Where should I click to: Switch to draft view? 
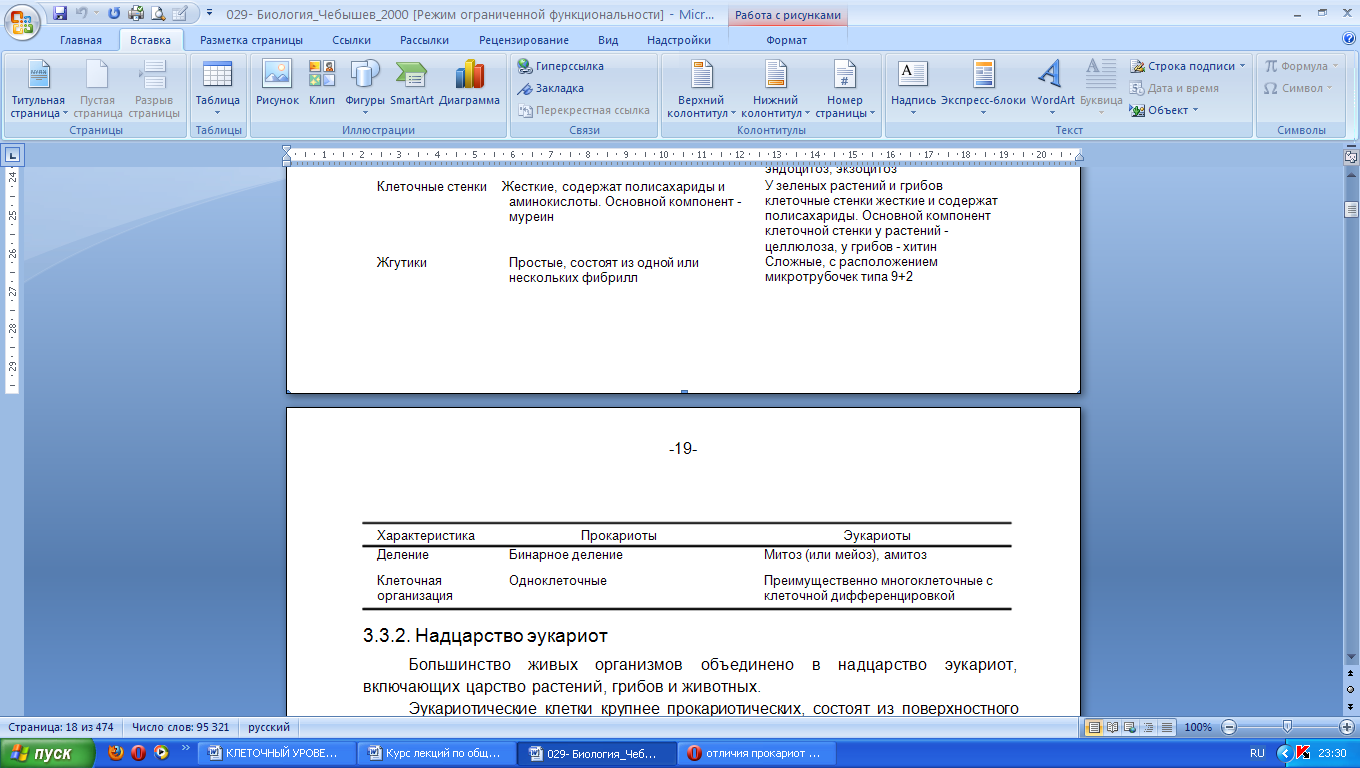click(x=1164, y=727)
